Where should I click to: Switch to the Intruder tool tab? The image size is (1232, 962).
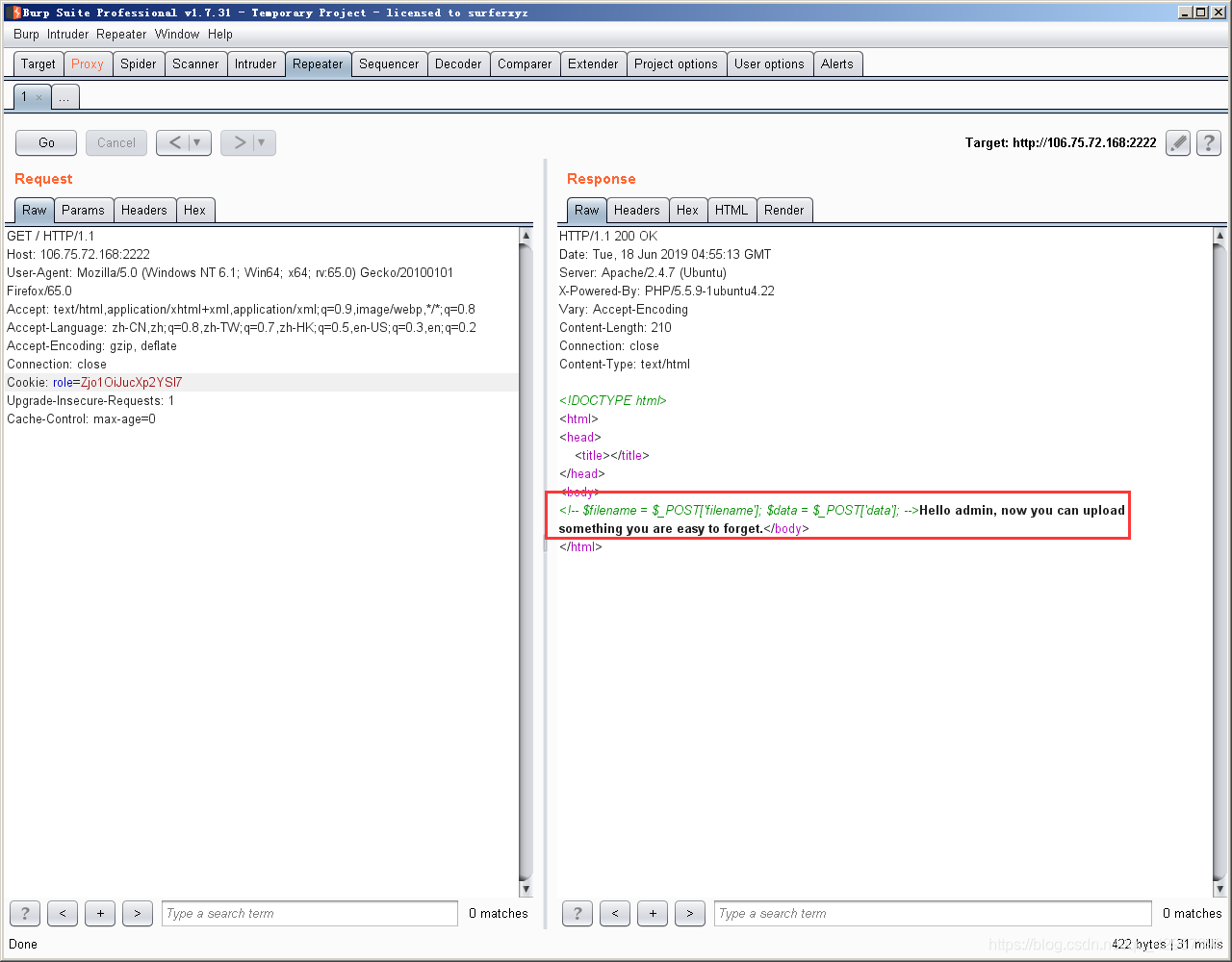256,63
